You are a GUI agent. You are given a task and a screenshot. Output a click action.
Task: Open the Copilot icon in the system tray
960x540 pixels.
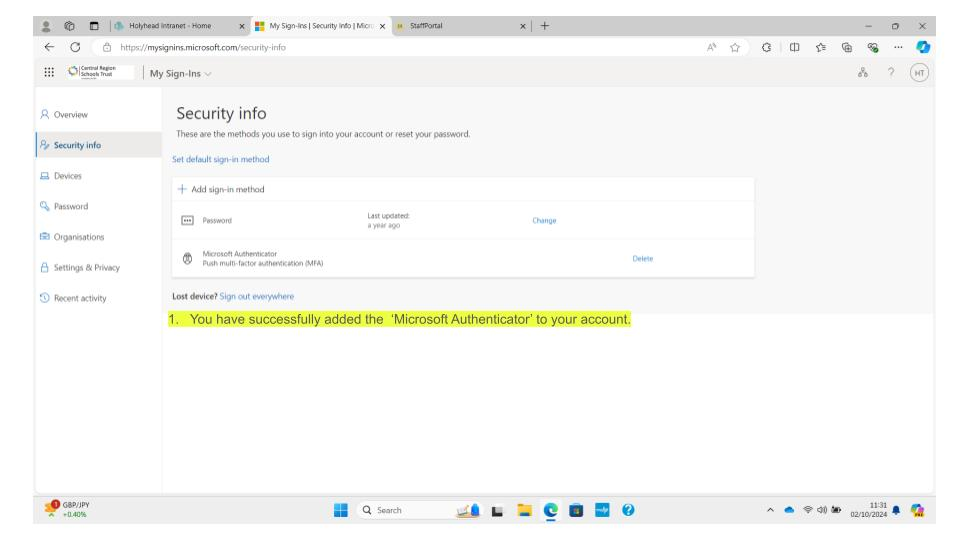[x=917, y=510]
